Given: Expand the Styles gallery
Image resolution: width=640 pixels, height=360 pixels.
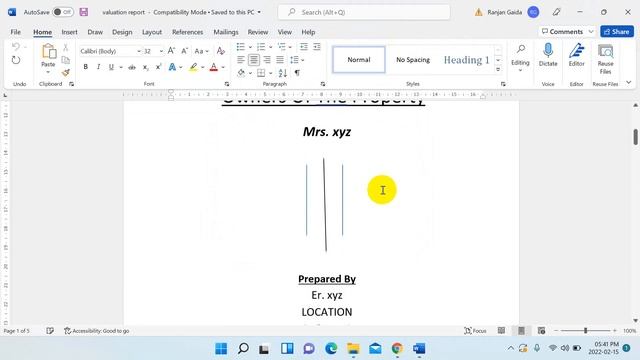Looking at the screenshot, I should click(498, 70).
